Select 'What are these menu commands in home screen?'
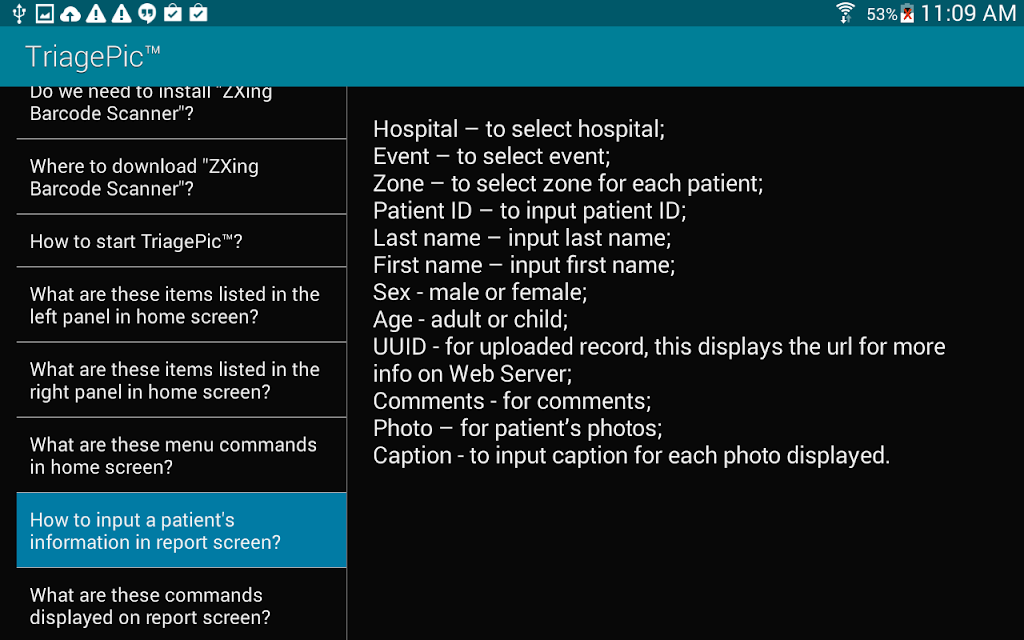This screenshot has height=640, width=1024. 182,455
